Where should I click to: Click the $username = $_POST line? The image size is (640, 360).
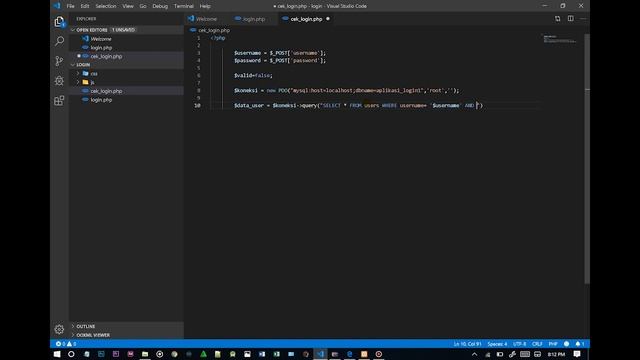tap(280, 53)
